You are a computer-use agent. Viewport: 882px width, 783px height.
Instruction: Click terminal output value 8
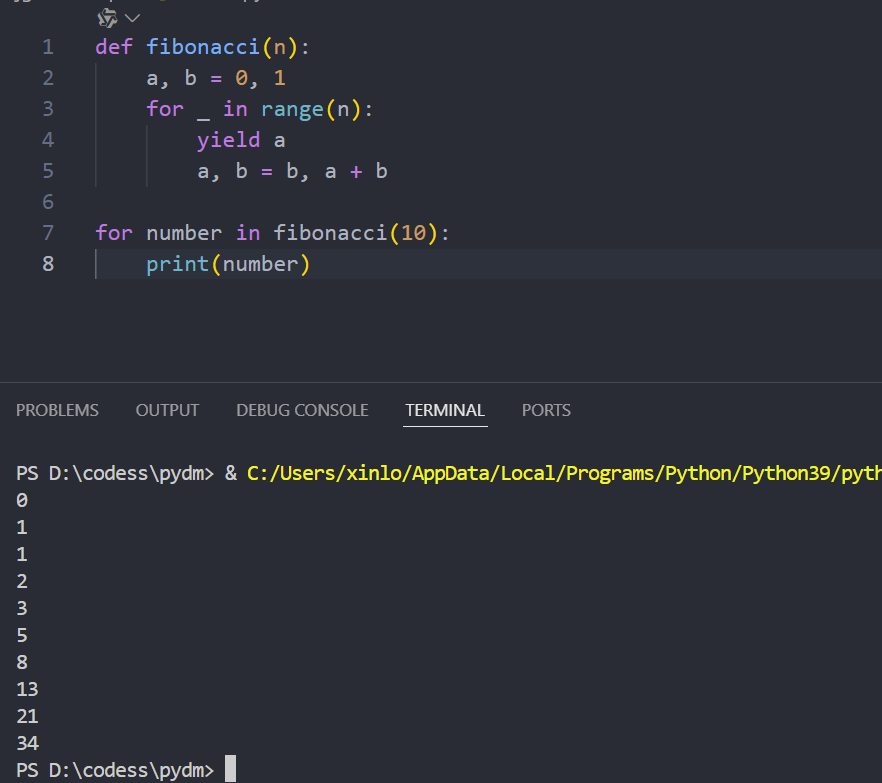point(22,662)
